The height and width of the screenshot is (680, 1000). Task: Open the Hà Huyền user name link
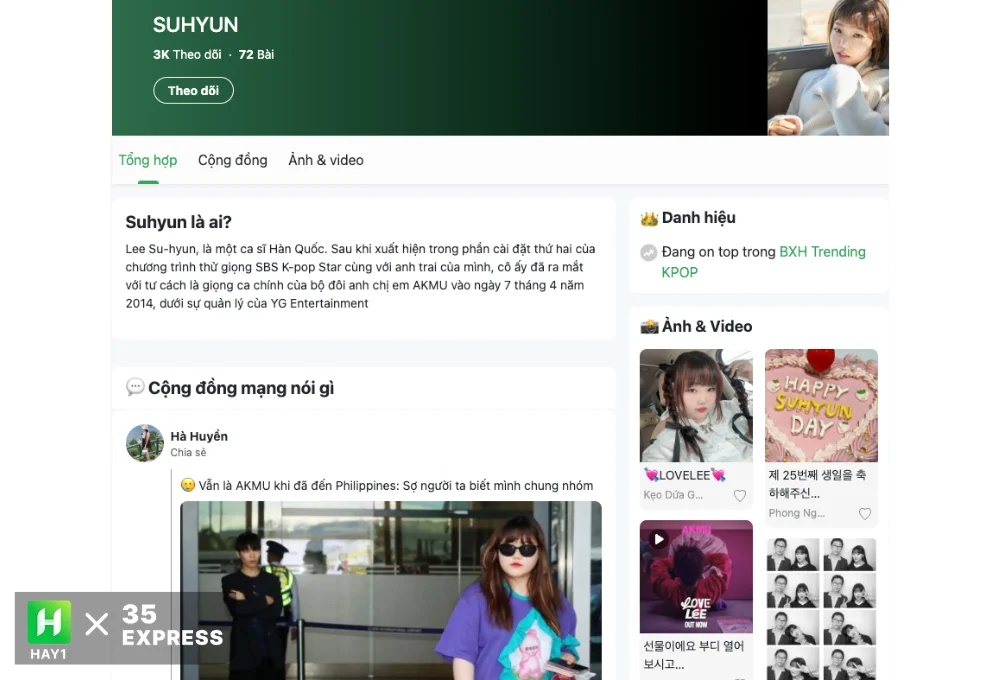point(199,436)
